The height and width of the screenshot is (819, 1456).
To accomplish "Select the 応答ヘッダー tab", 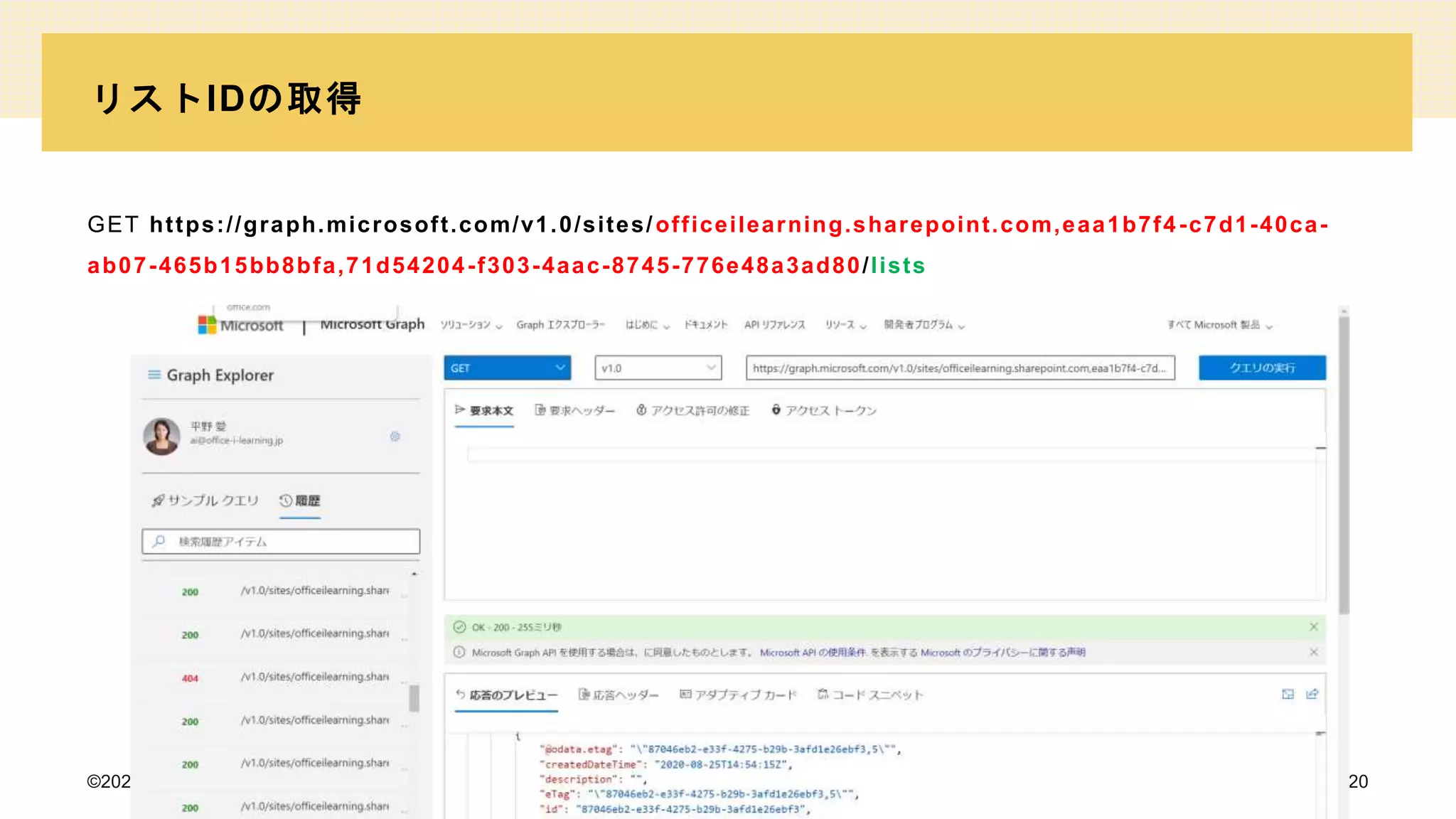I will pyautogui.click(x=619, y=695).
